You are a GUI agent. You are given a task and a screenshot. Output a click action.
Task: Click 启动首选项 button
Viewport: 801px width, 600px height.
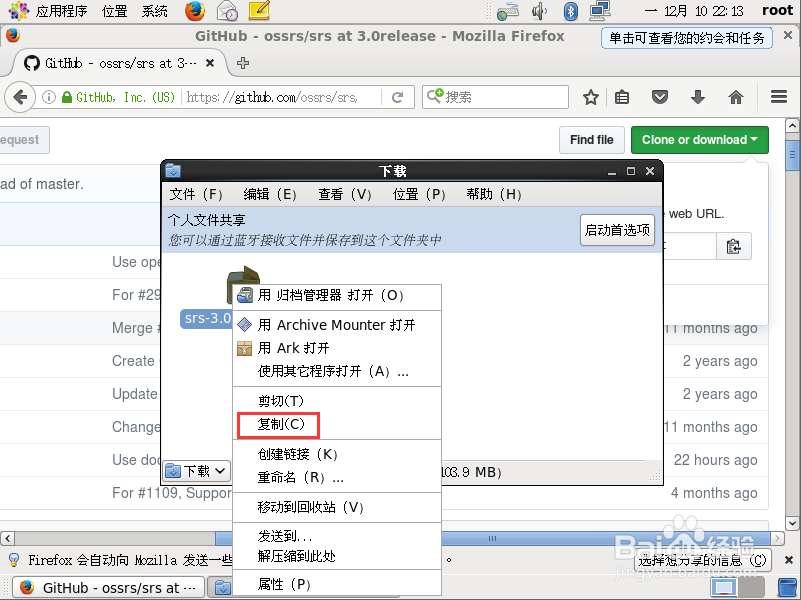pyautogui.click(x=617, y=230)
